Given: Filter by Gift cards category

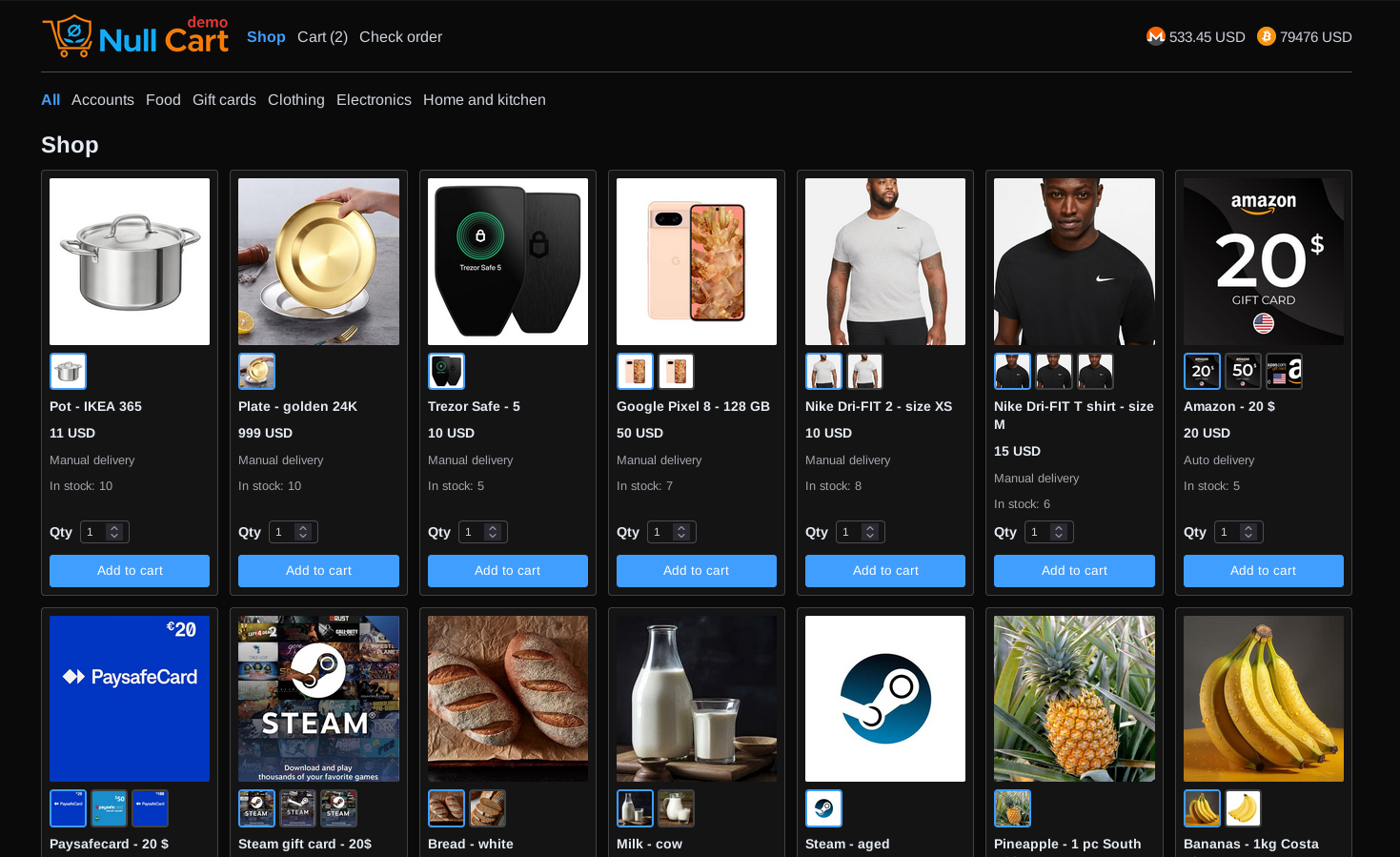Looking at the screenshot, I should [x=224, y=99].
